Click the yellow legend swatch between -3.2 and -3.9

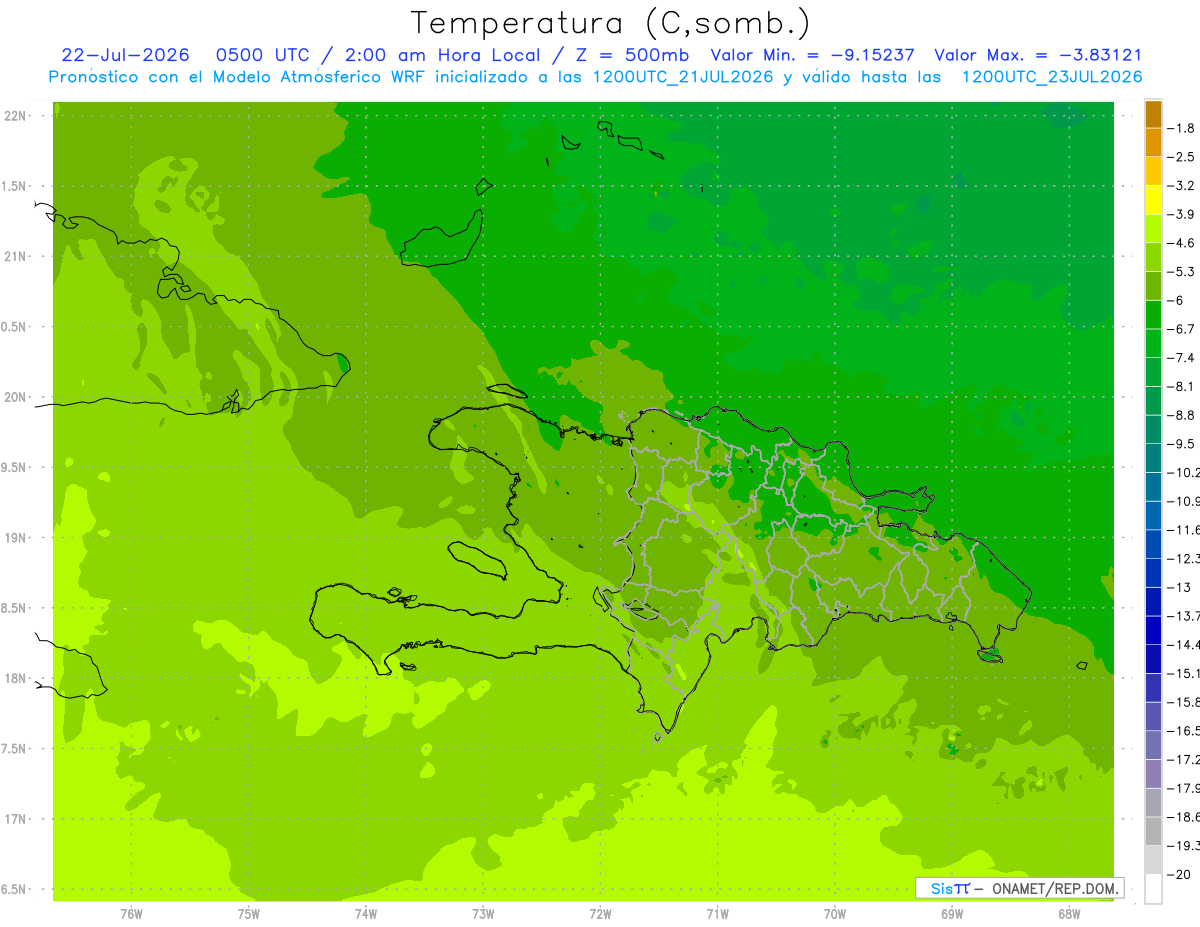(x=1153, y=200)
